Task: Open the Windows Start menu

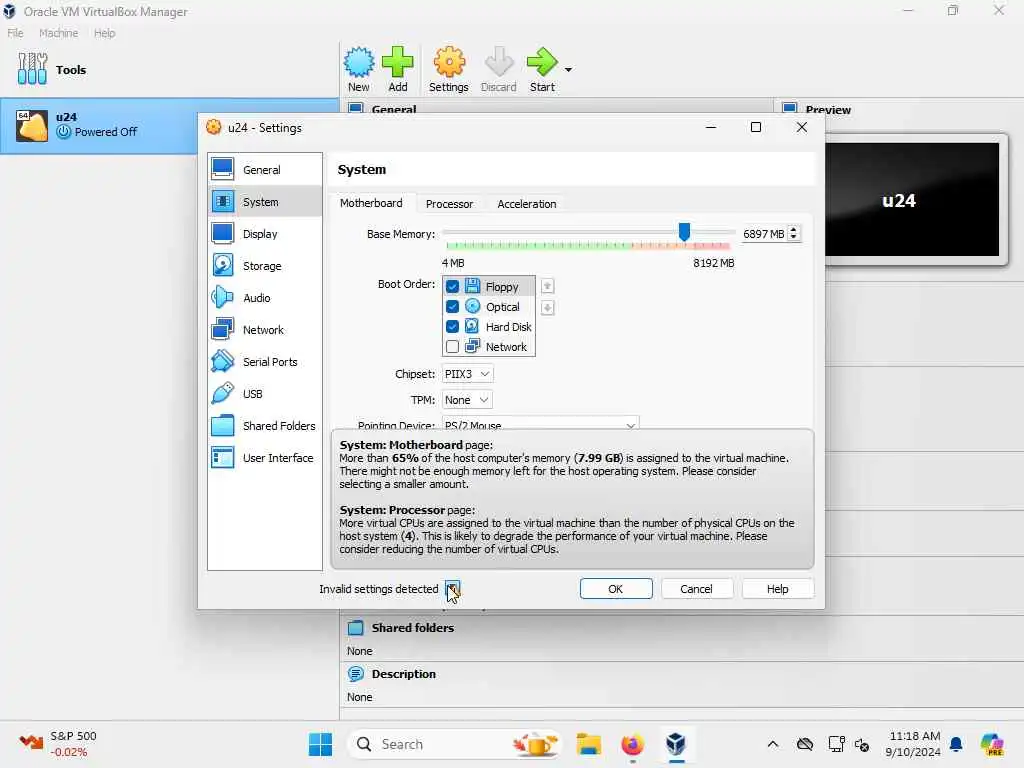Action: [x=320, y=744]
